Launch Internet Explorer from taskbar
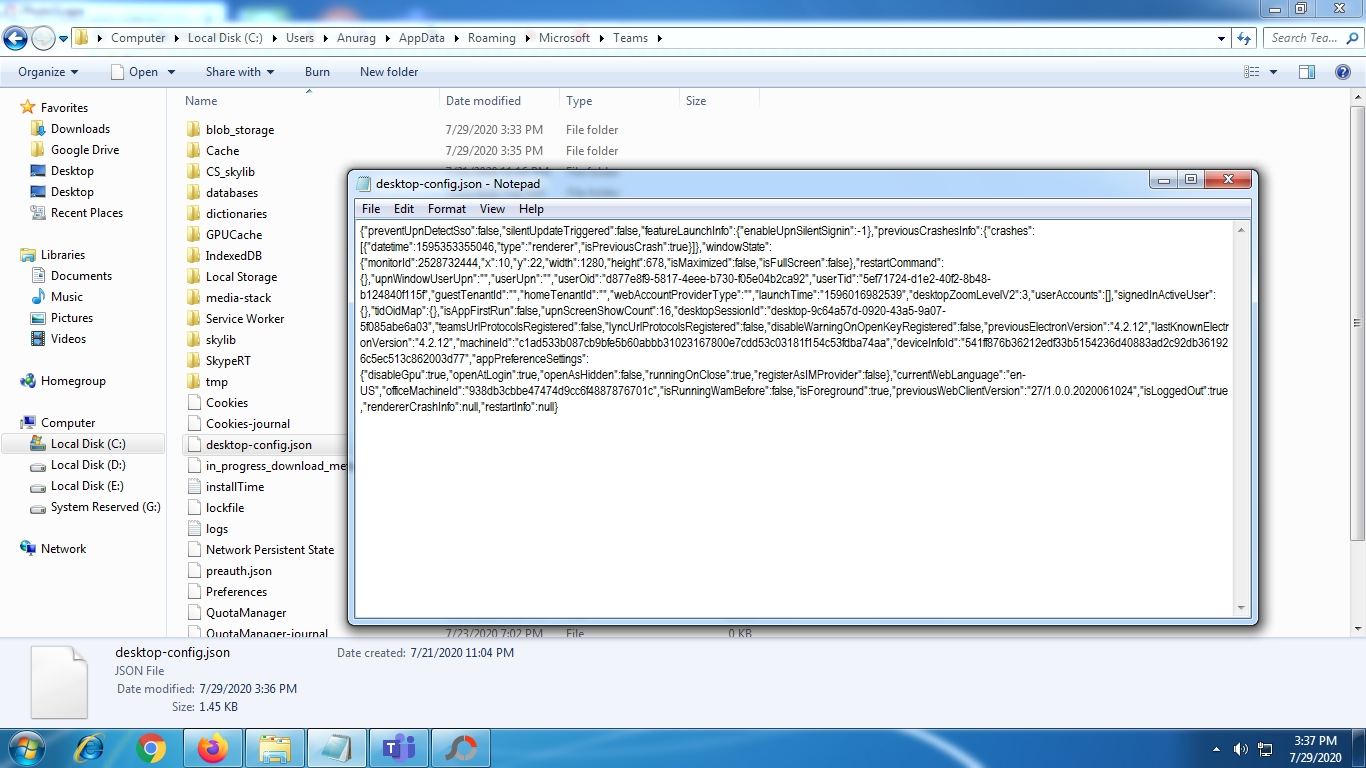The height and width of the screenshot is (768, 1366). [90, 748]
